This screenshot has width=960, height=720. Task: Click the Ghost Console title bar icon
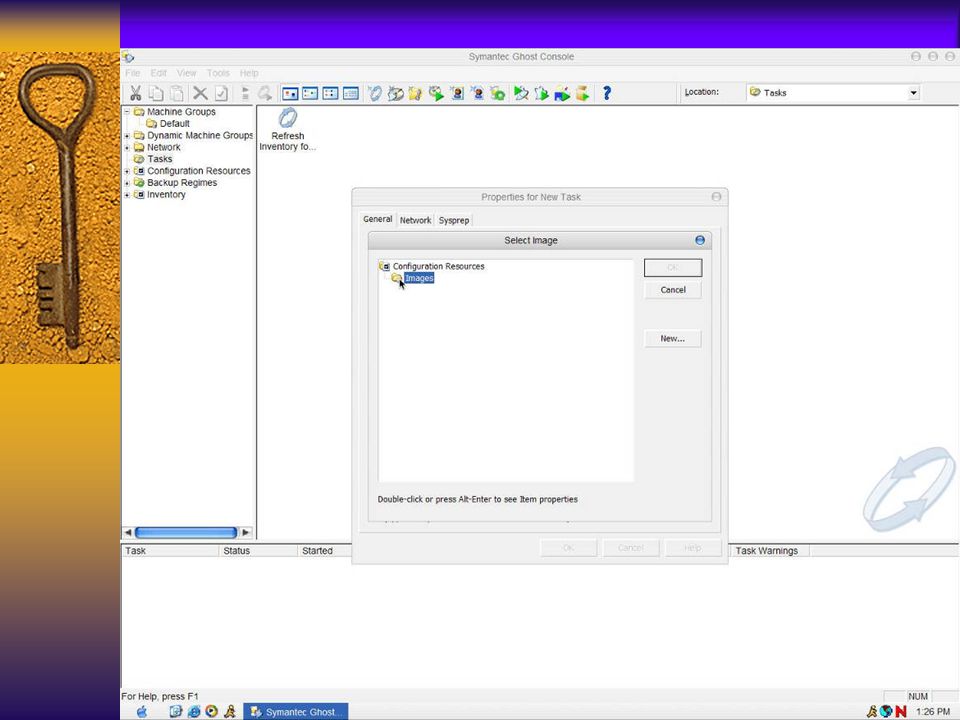click(x=128, y=57)
